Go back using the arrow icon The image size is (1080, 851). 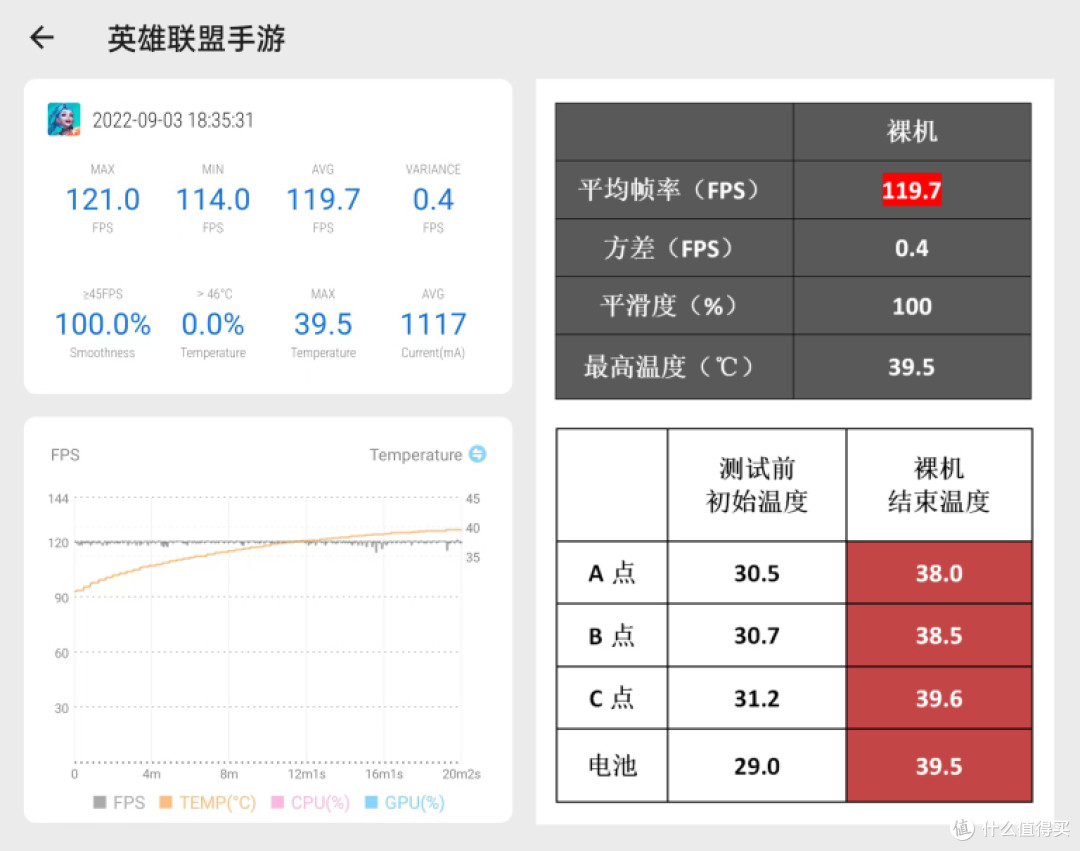tap(42, 37)
